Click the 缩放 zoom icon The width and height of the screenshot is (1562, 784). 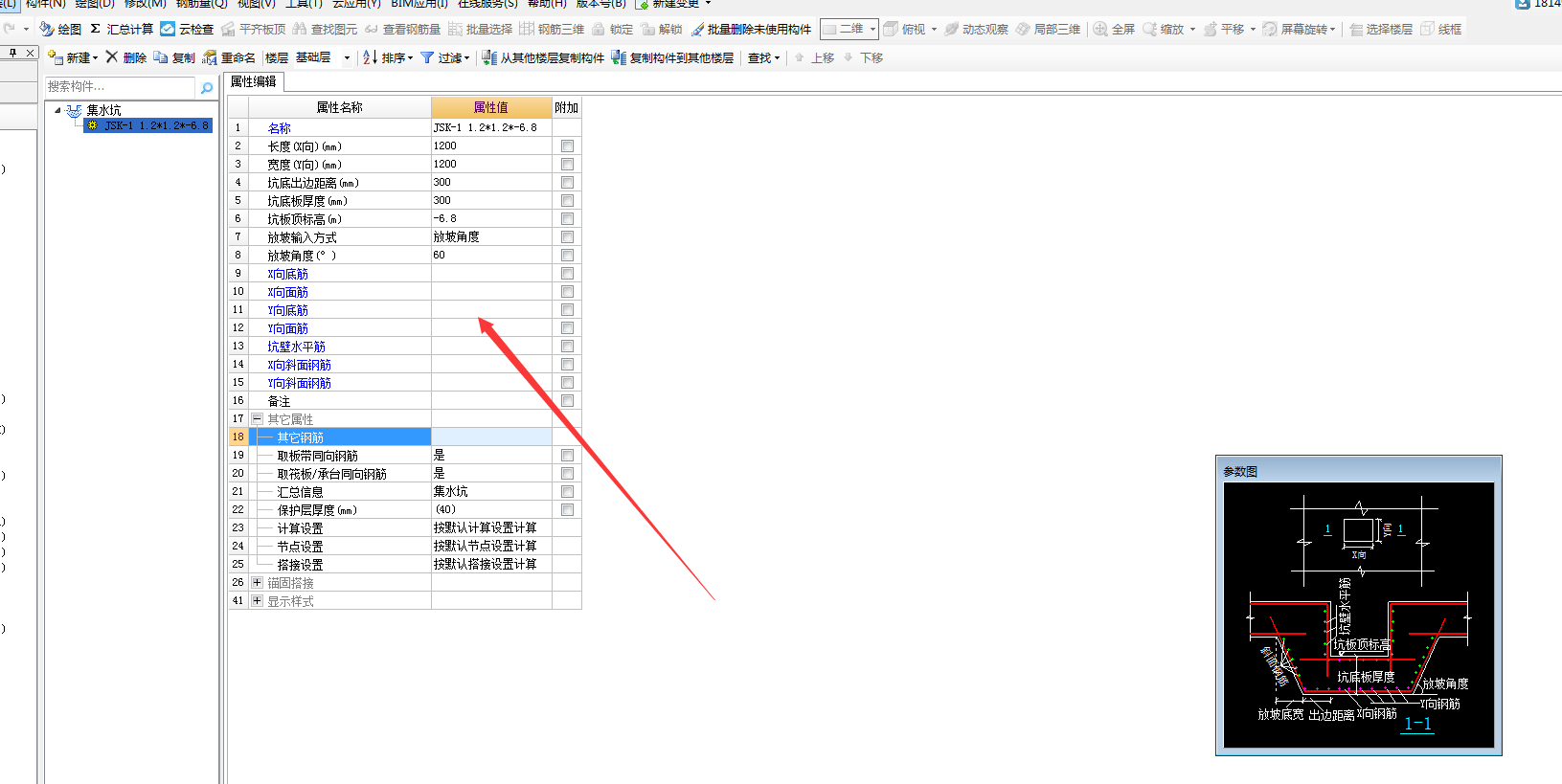pyautogui.click(x=1149, y=30)
